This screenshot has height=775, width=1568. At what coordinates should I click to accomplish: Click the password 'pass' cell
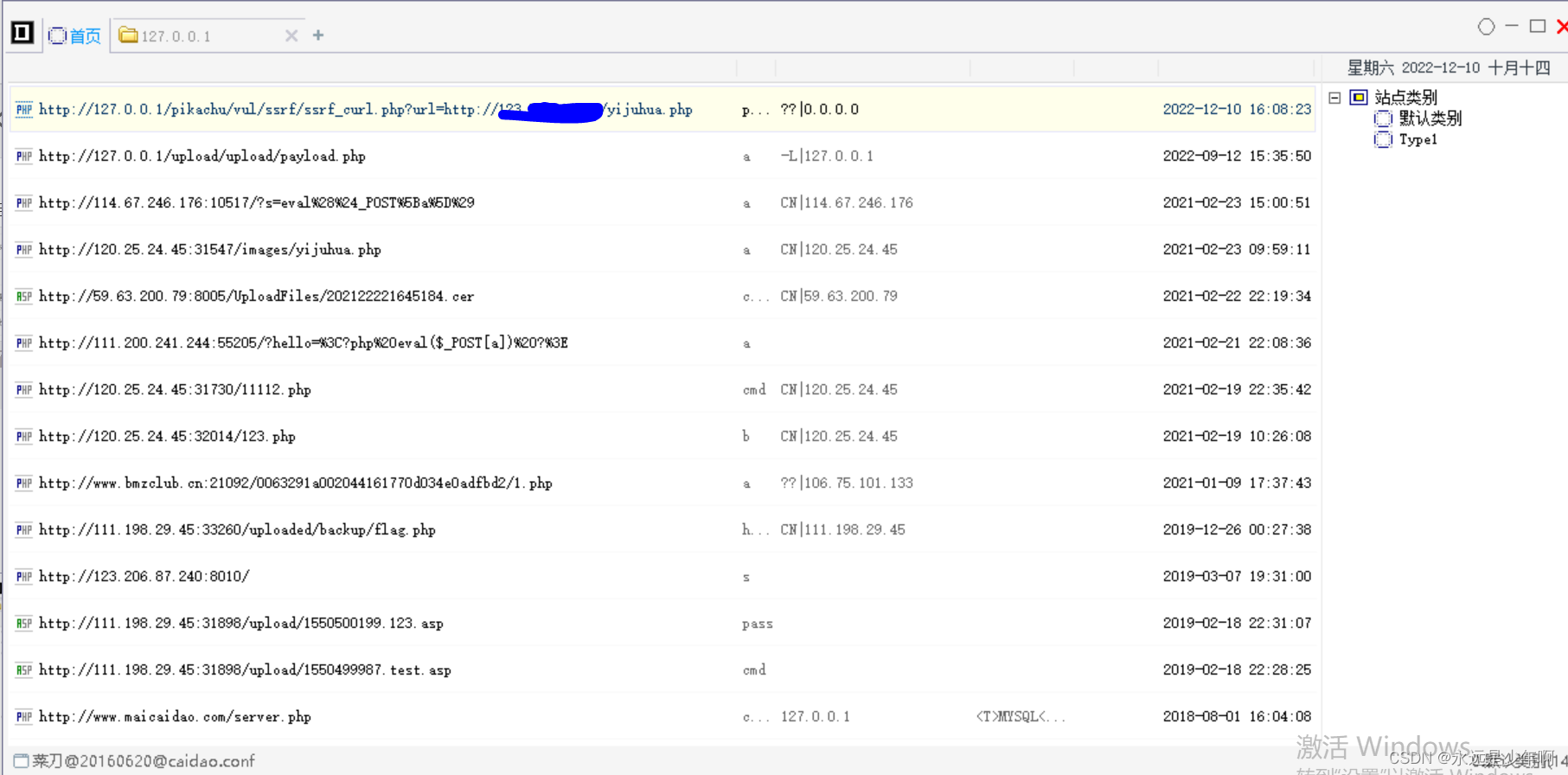tap(757, 624)
